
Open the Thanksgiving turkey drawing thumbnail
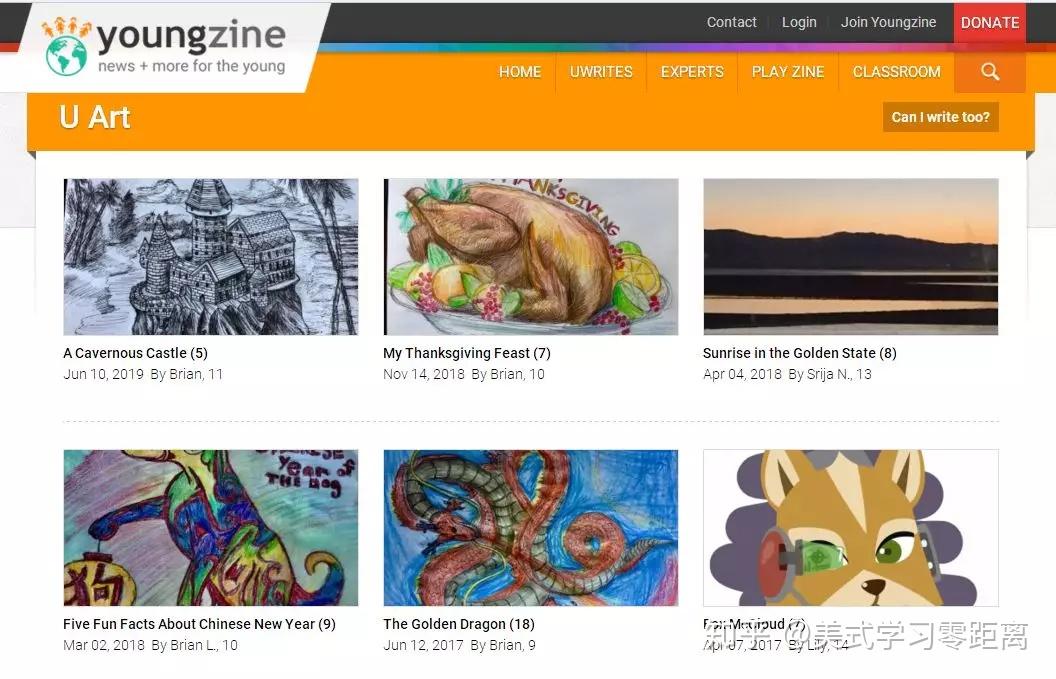point(531,257)
